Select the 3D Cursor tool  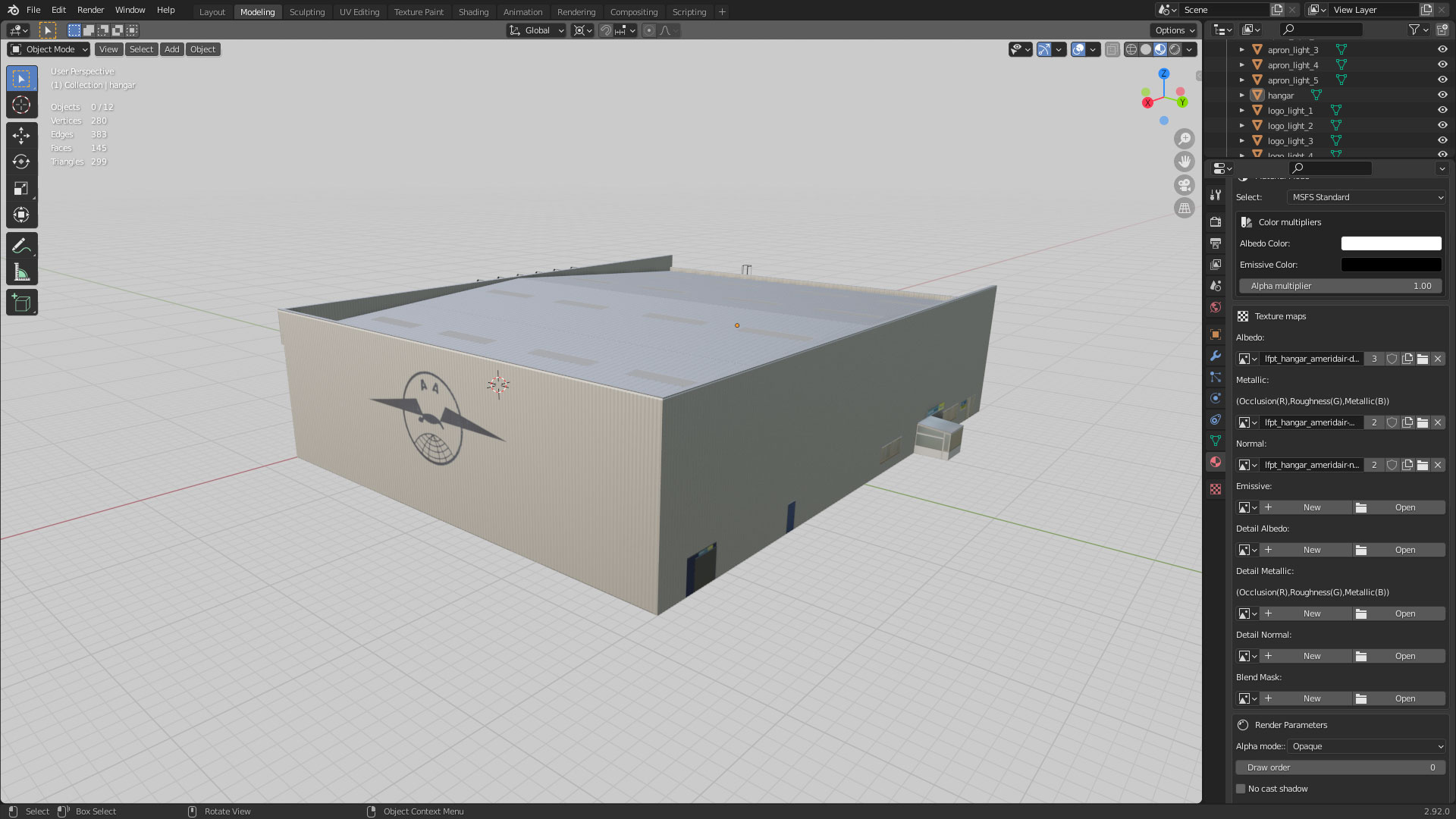tap(21, 105)
